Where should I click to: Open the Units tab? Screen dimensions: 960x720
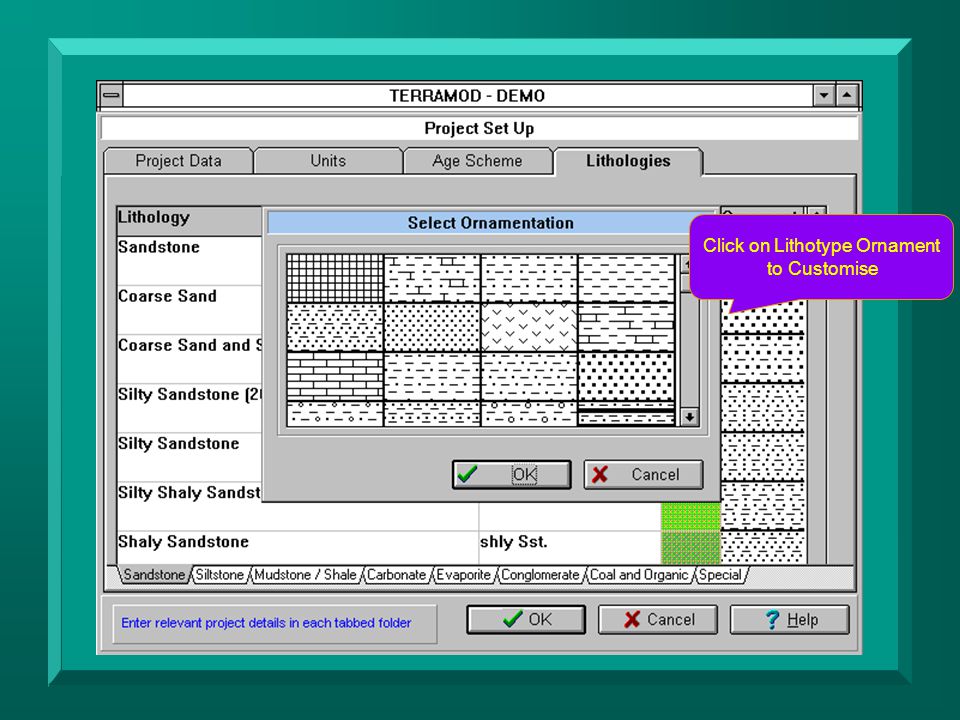coord(328,161)
